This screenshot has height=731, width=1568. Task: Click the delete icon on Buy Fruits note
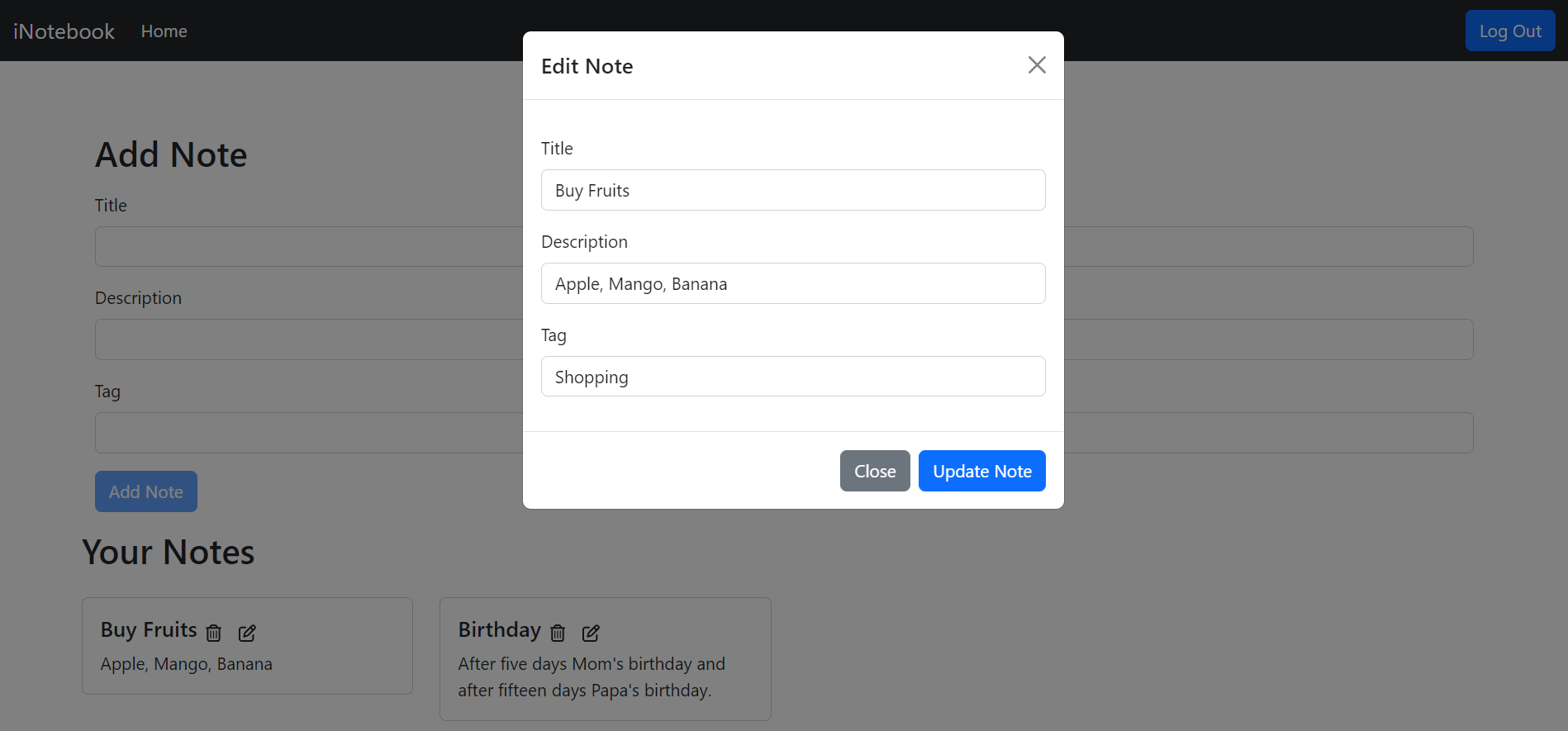pyautogui.click(x=213, y=633)
